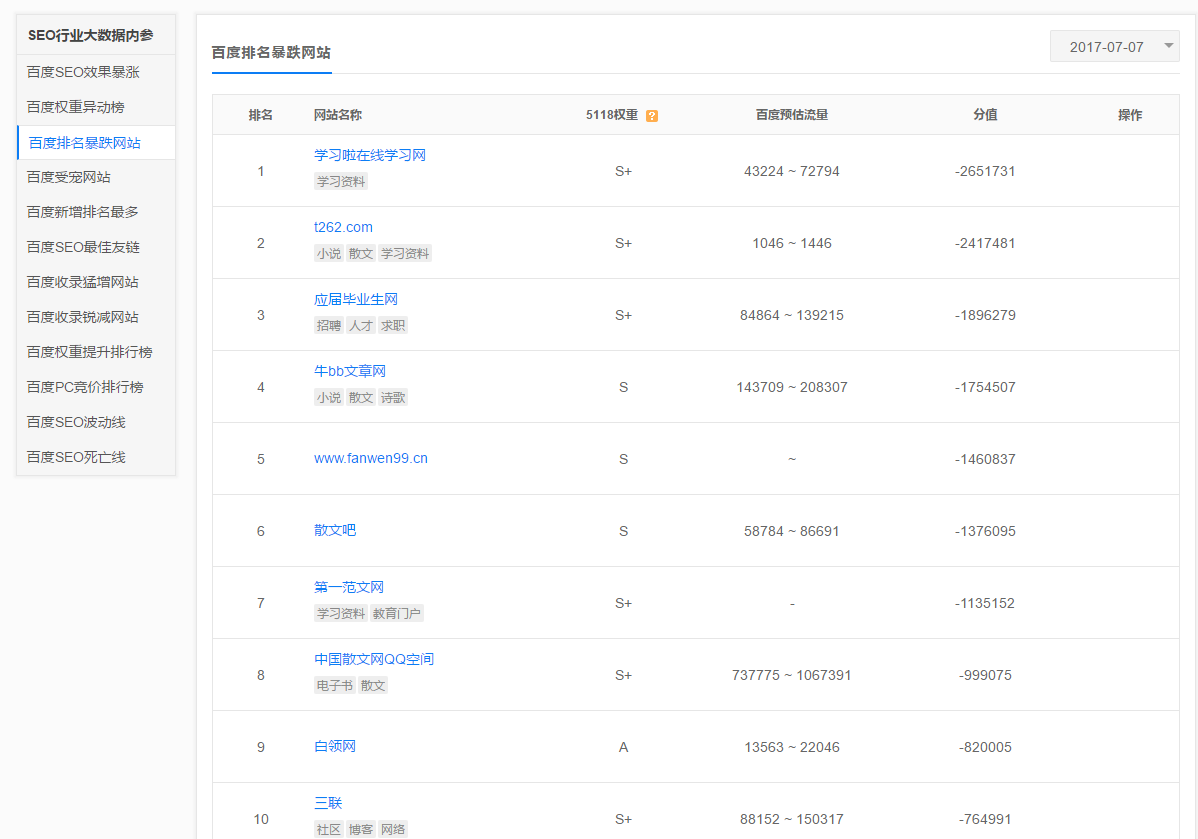1198x839 pixels.
Task: Click 小说 tag under 牛bb文章网
Action: pyautogui.click(x=329, y=397)
